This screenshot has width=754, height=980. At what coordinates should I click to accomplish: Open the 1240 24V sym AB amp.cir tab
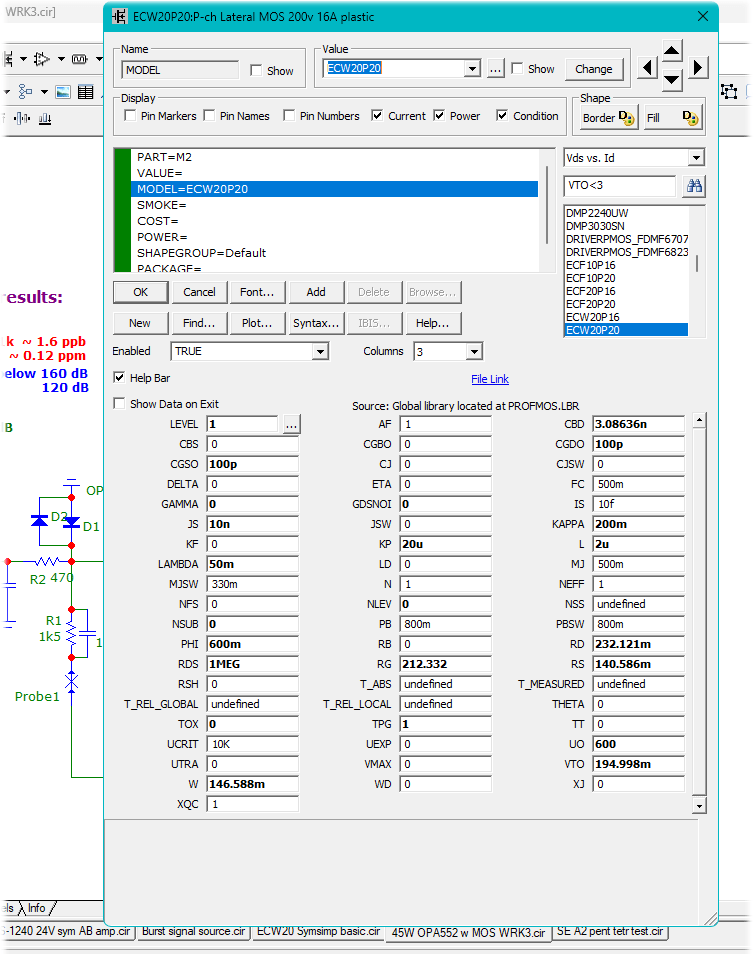pyautogui.click(x=68, y=931)
